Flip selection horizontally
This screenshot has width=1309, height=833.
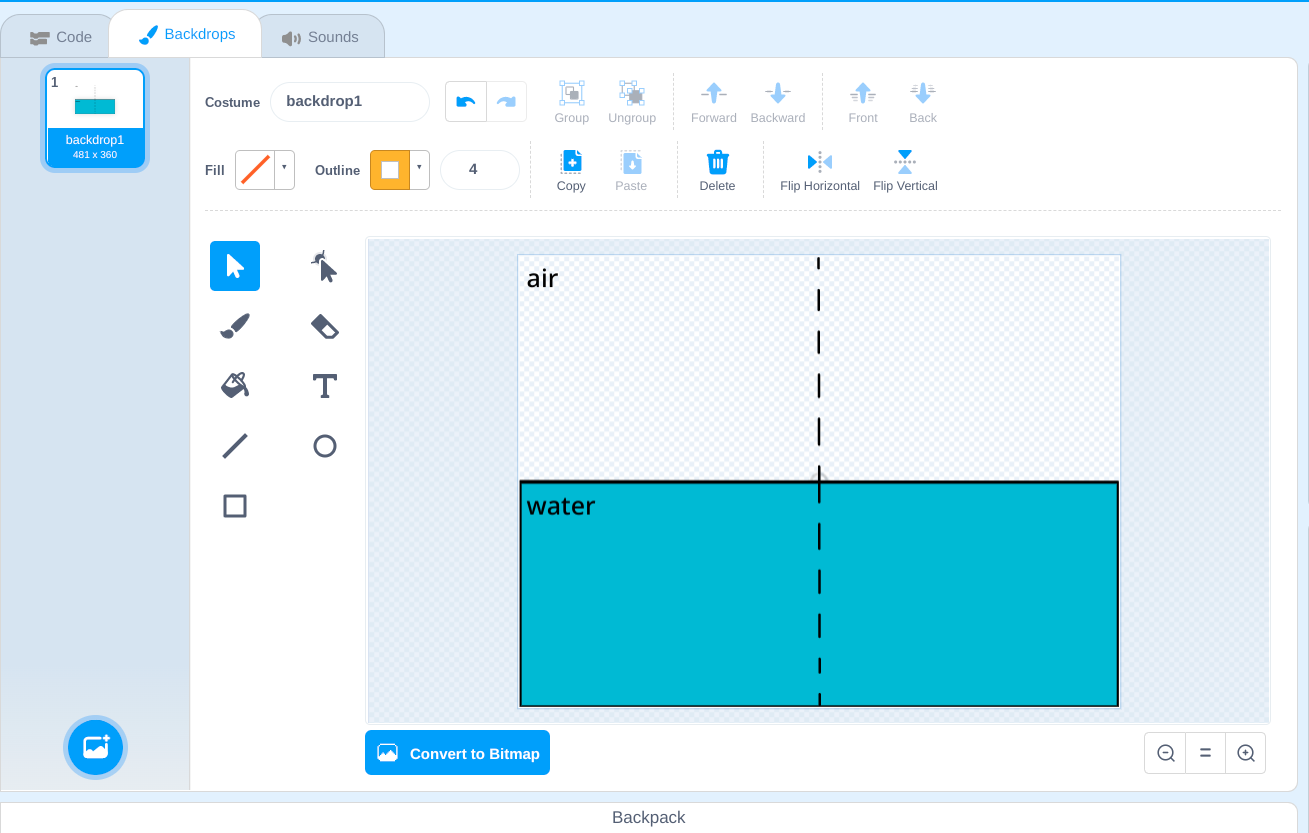coord(820,171)
